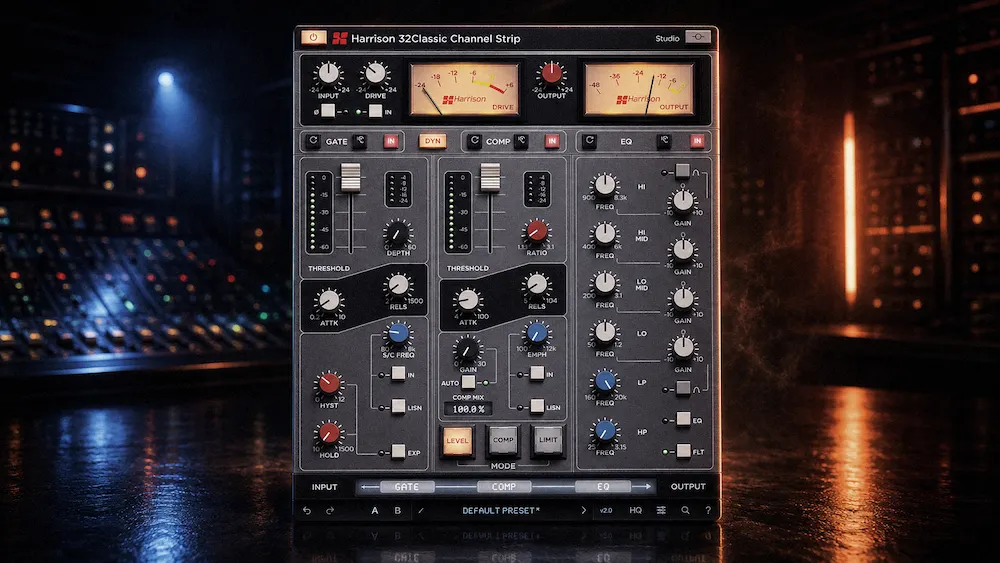
Task: Click the HI band FREQ knob
Action: click(605, 185)
